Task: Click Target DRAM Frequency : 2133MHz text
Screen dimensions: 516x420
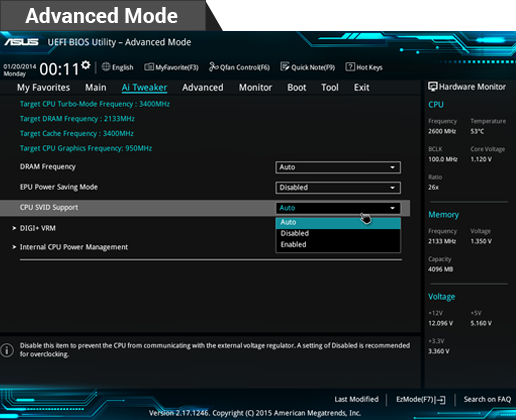Action: (77, 119)
